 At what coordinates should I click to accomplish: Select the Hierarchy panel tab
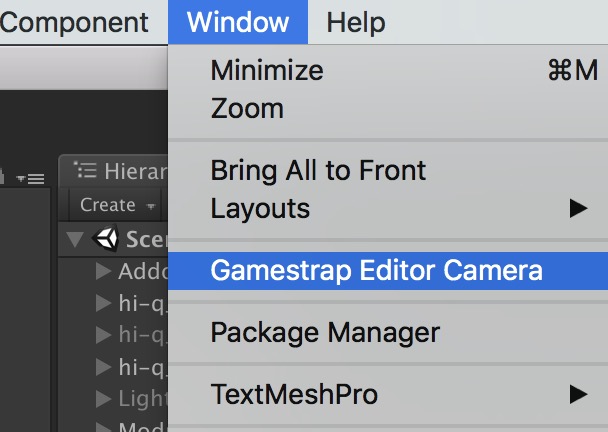[x=120, y=171]
